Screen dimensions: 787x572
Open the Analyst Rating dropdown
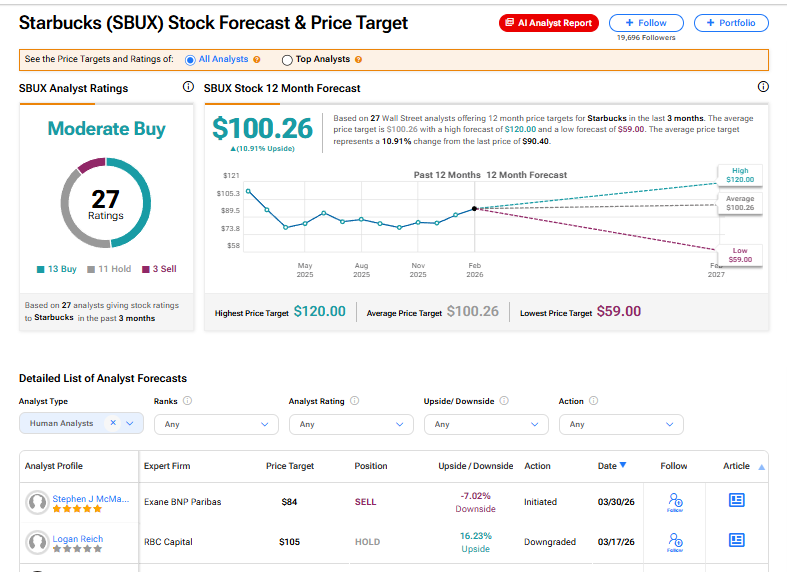pyautogui.click(x=351, y=424)
